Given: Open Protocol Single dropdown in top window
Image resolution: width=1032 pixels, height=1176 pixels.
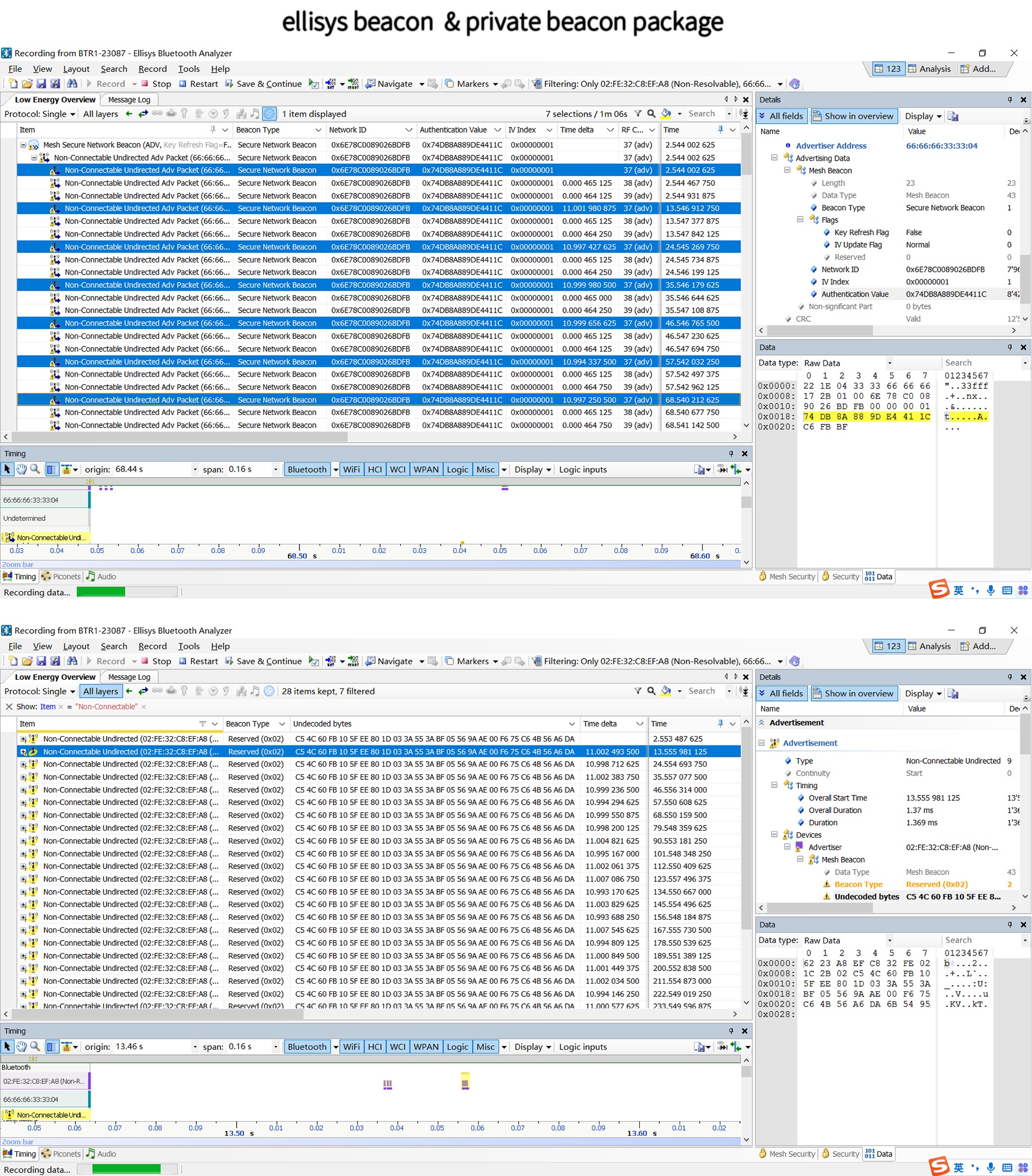Looking at the screenshot, I should coord(40,114).
